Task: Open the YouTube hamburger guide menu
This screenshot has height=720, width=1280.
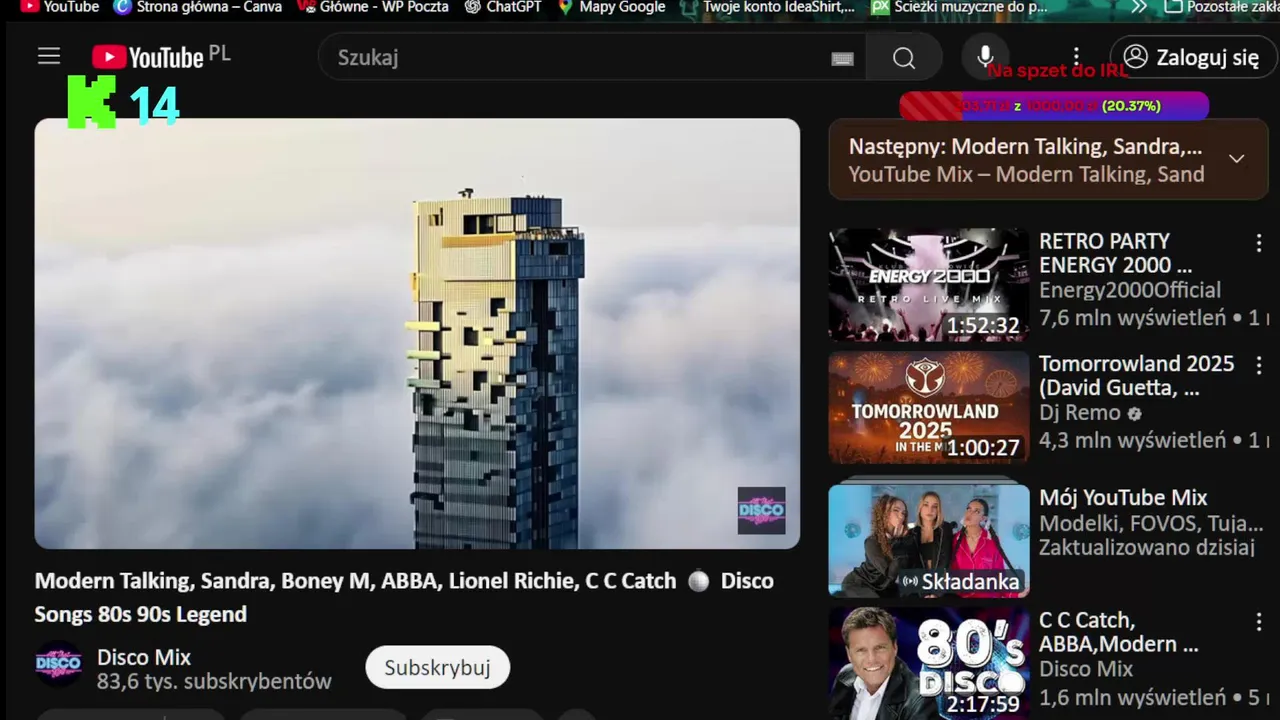Action: point(49,57)
